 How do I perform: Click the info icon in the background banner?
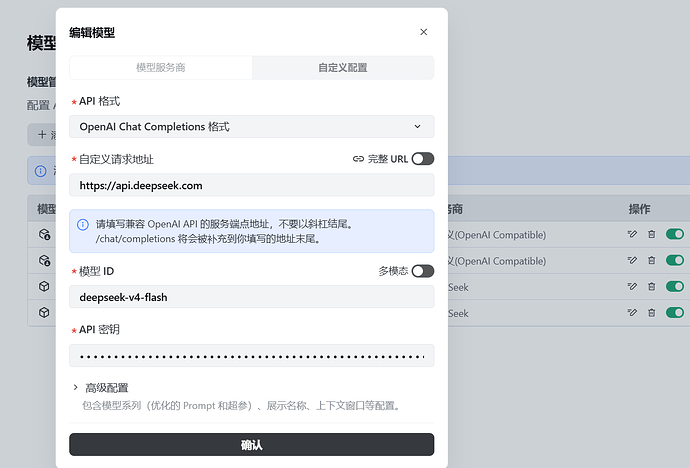coord(40,171)
